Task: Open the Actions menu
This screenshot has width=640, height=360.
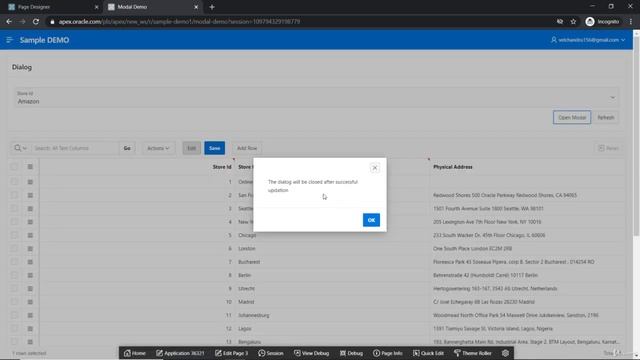Action: click(x=158, y=148)
